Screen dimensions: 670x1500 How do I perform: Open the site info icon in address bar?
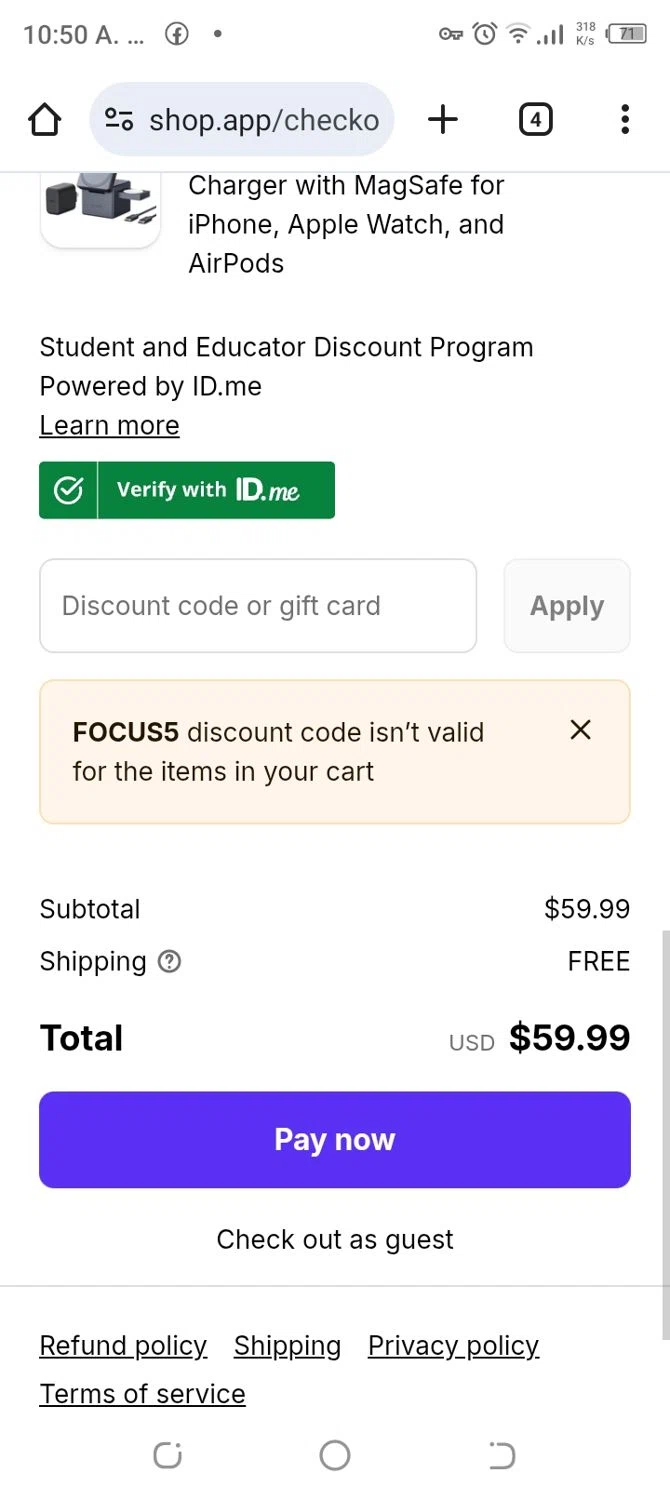click(119, 120)
